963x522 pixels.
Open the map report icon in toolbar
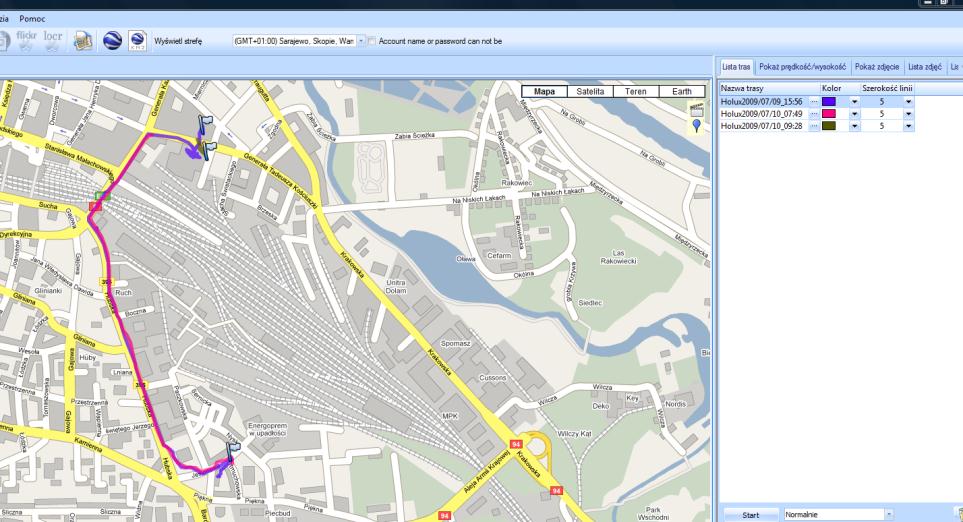pyautogui.click(x=83, y=41)
